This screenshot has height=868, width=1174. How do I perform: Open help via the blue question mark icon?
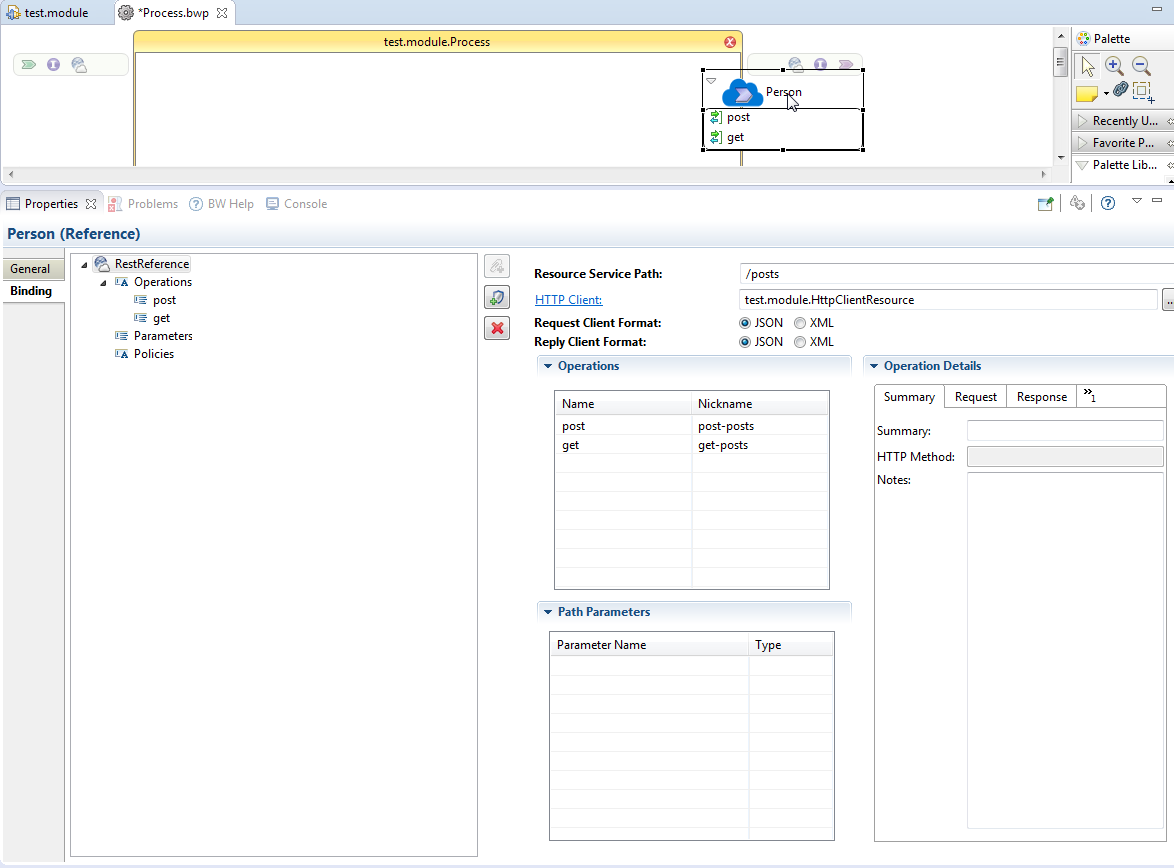click(x=1108, y=204)
